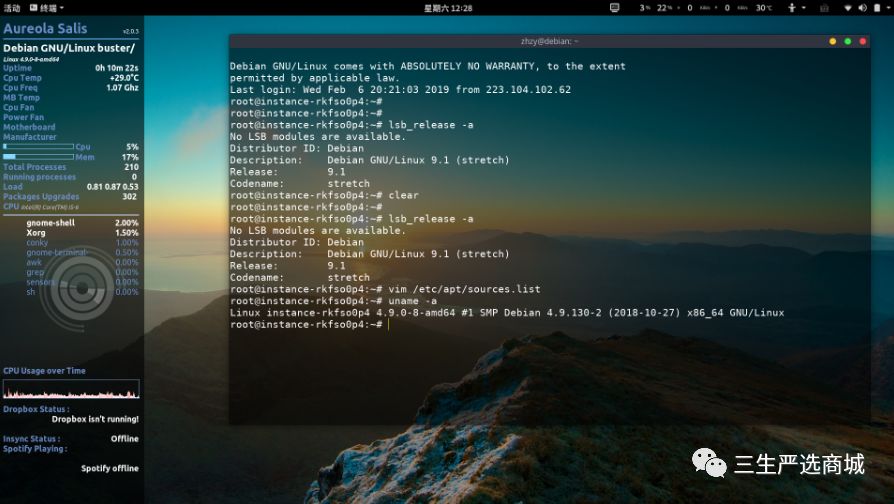Click the 30℃ temperature indicator
The image size is (894, 504).
(764, 8)
